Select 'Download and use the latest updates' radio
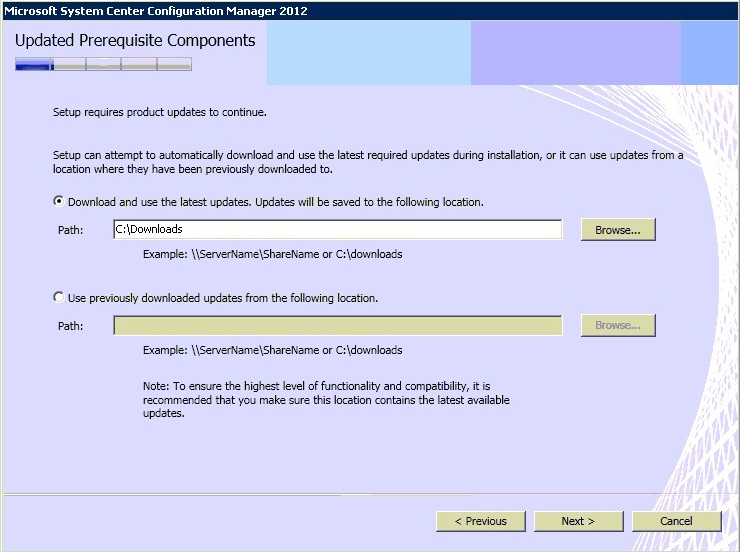 pos(59,201)
